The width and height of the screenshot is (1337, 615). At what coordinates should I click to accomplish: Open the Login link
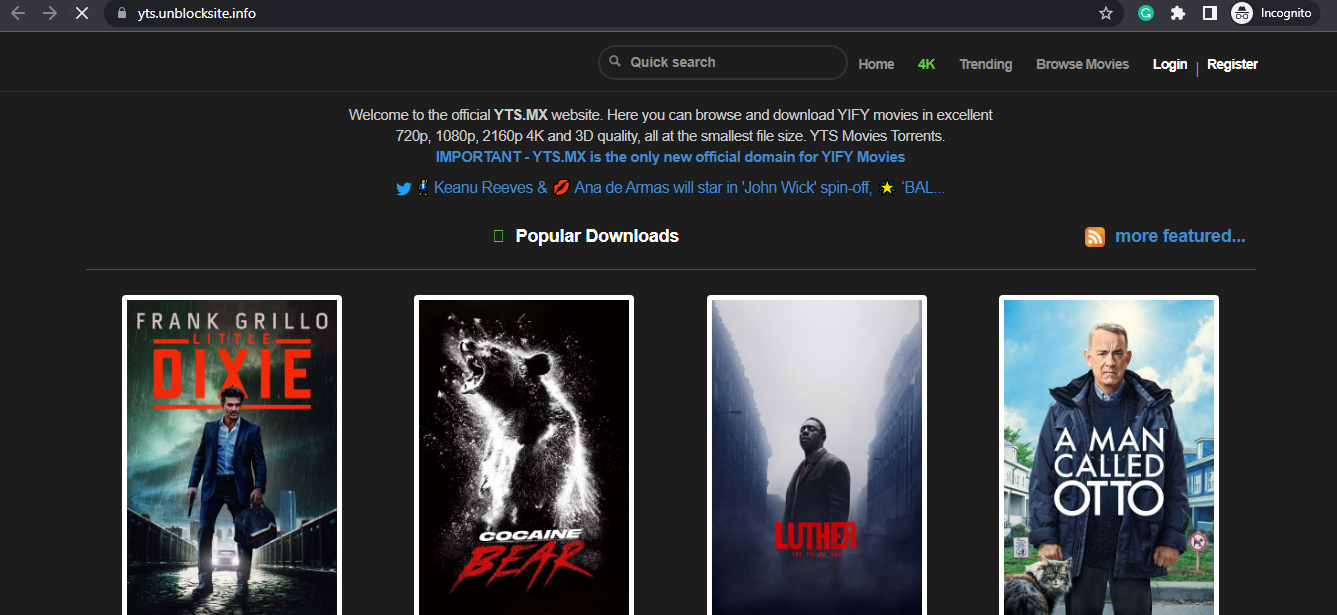[1169, 63]
